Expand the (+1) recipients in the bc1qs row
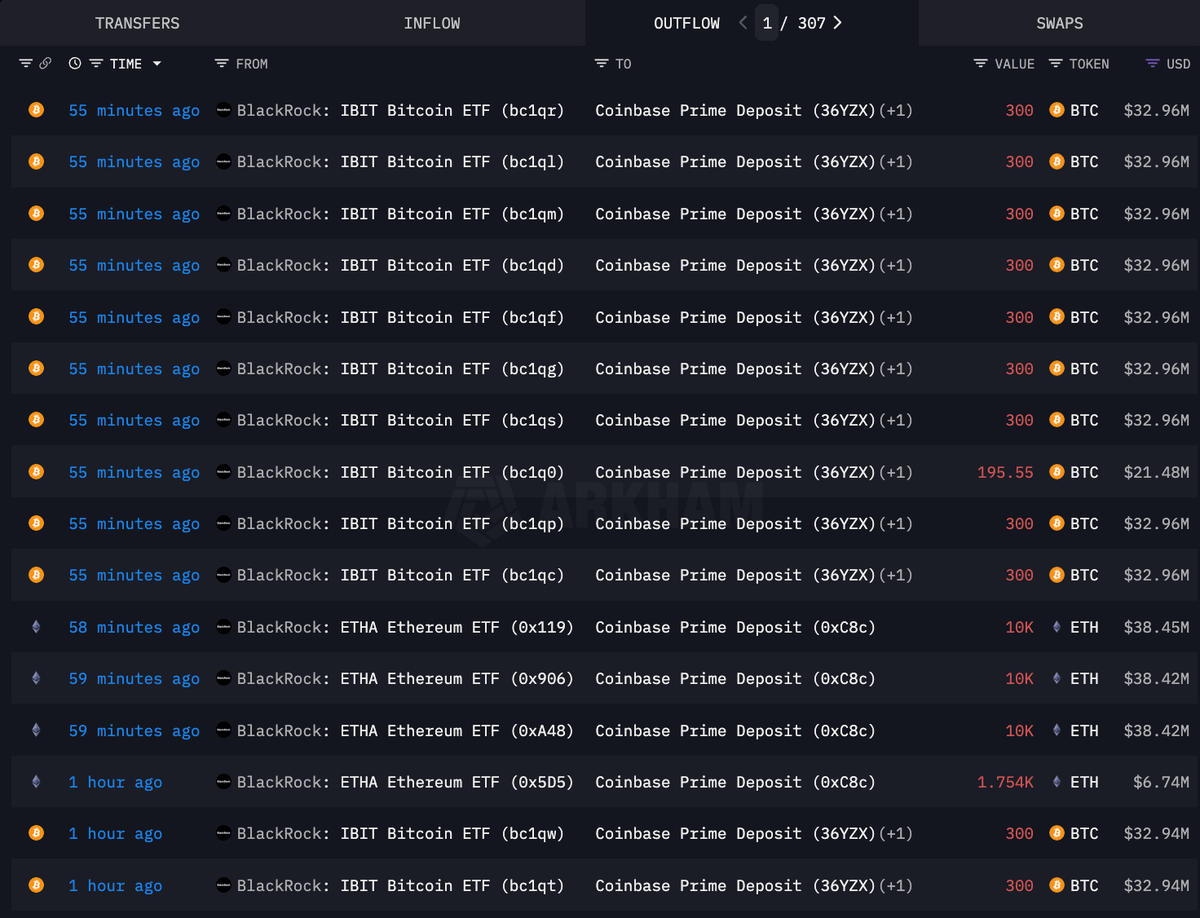The image size is (1200, 918). pyautogui.click(x=896, y=420)
